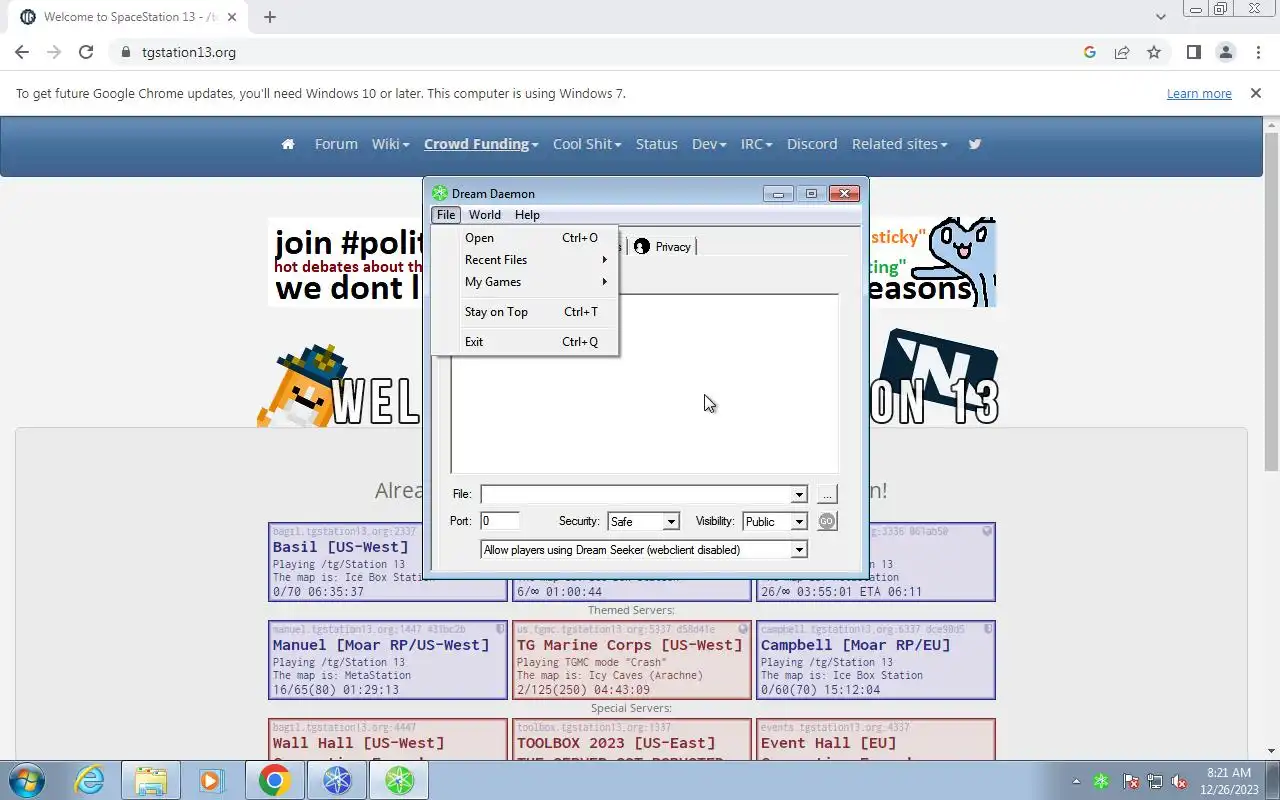Dismiss the Chrome update infobar with X
This screenshot has width=1280, height=800.
(1256, 93)
